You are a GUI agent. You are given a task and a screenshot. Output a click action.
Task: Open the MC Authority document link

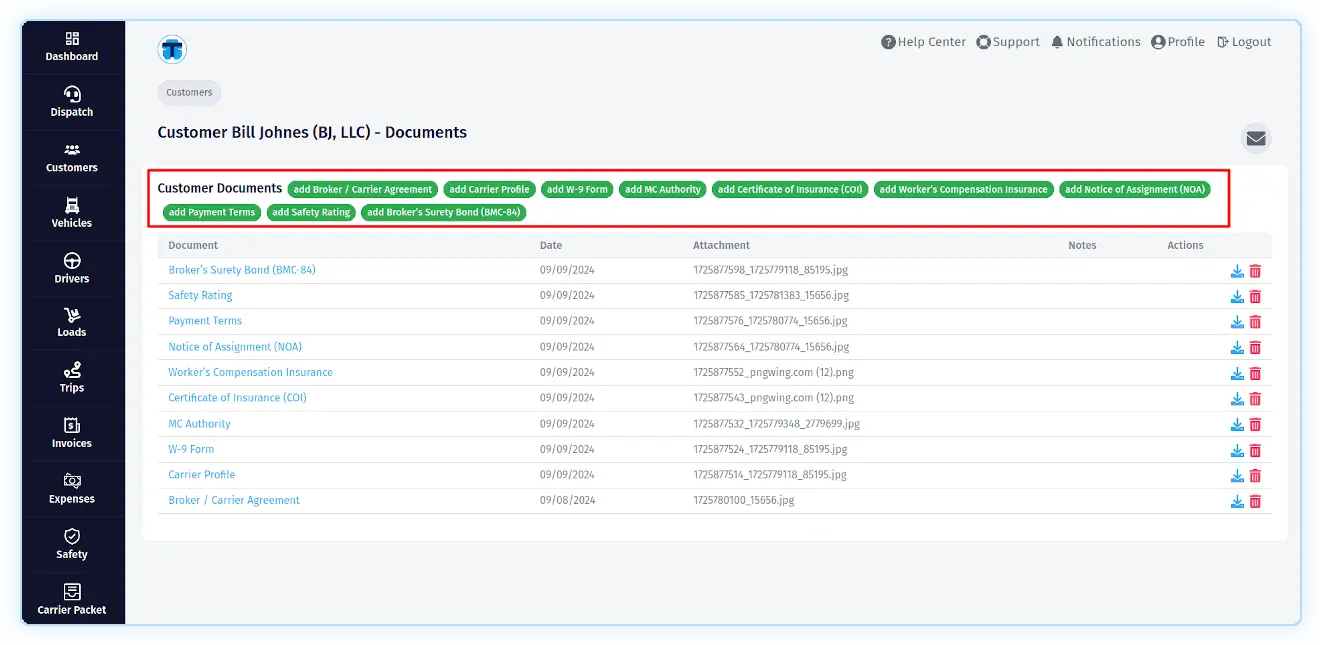click(x=199, y=424)
